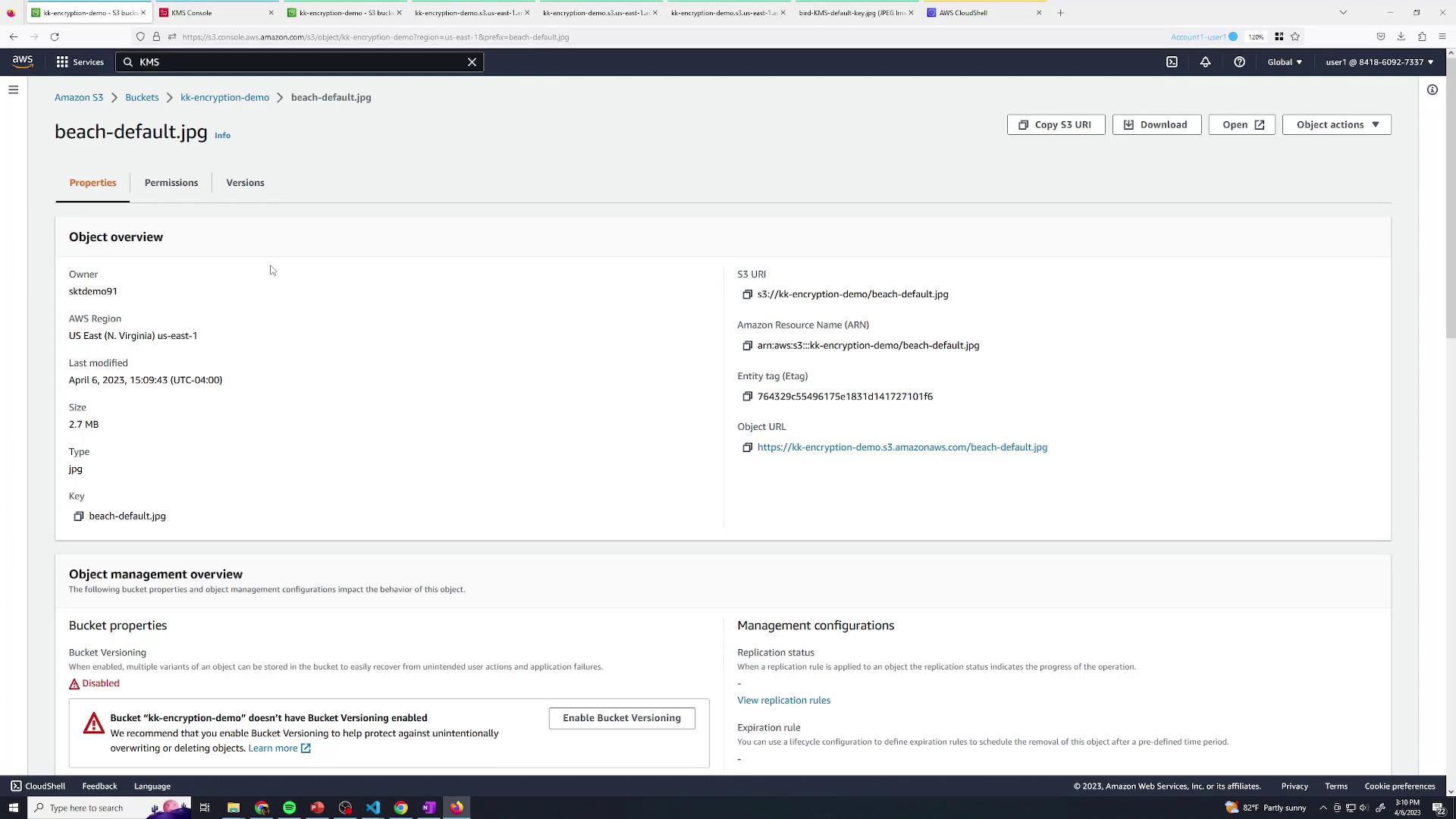Screen dimensions: 1456x819
Task: Expand the Object actions dropdown
Action: 1336,124
